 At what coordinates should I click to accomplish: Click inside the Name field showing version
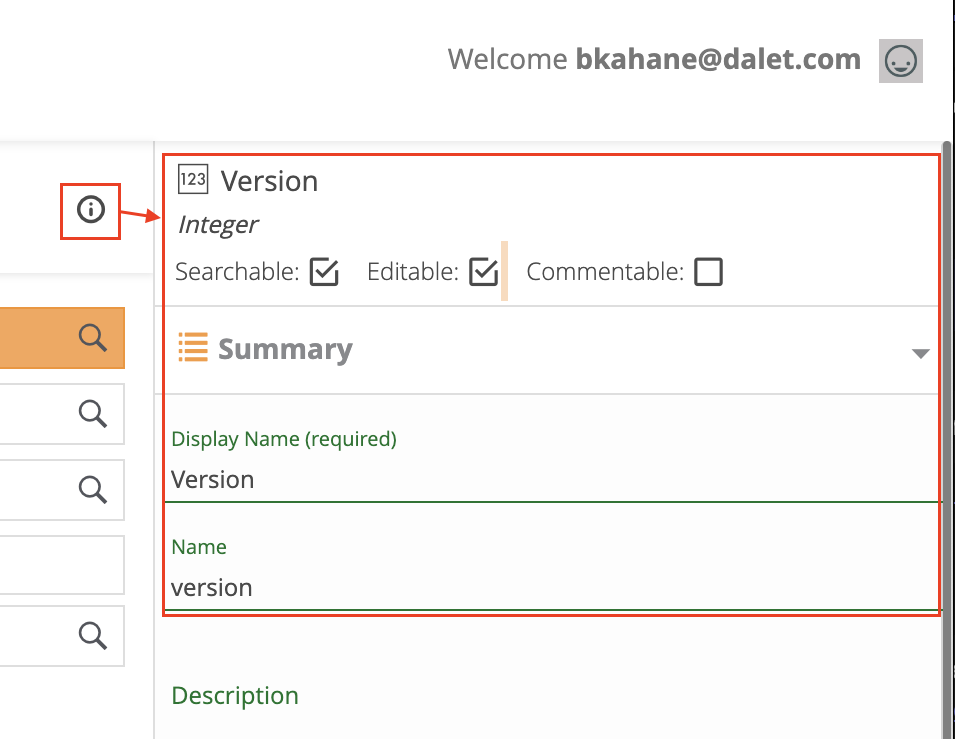(400, 587)
